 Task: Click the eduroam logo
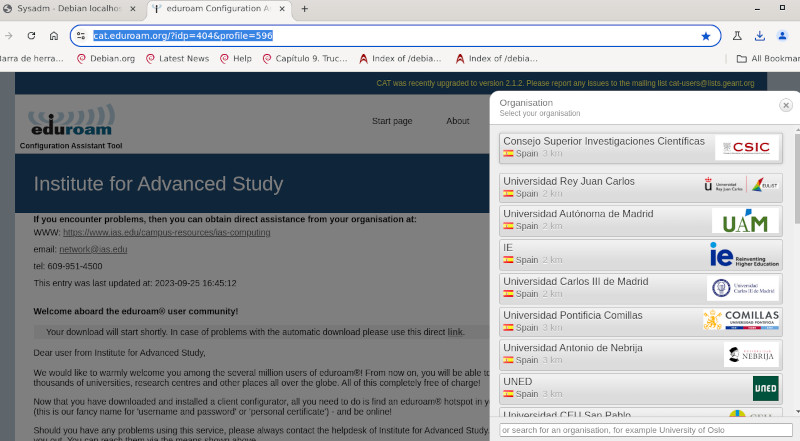pyautogui.click(x=71, y=125)
